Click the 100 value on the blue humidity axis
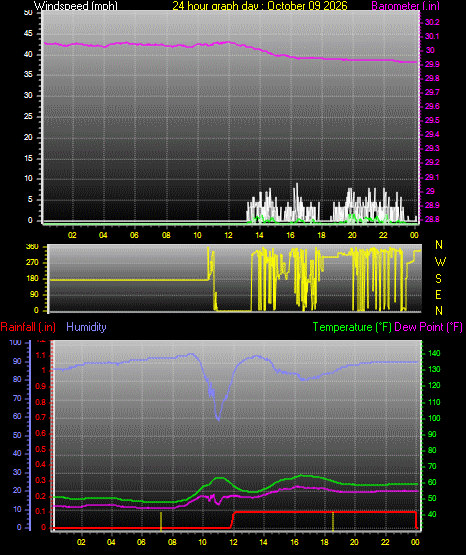This screenshot has height=555, width=466. [15, 343]
